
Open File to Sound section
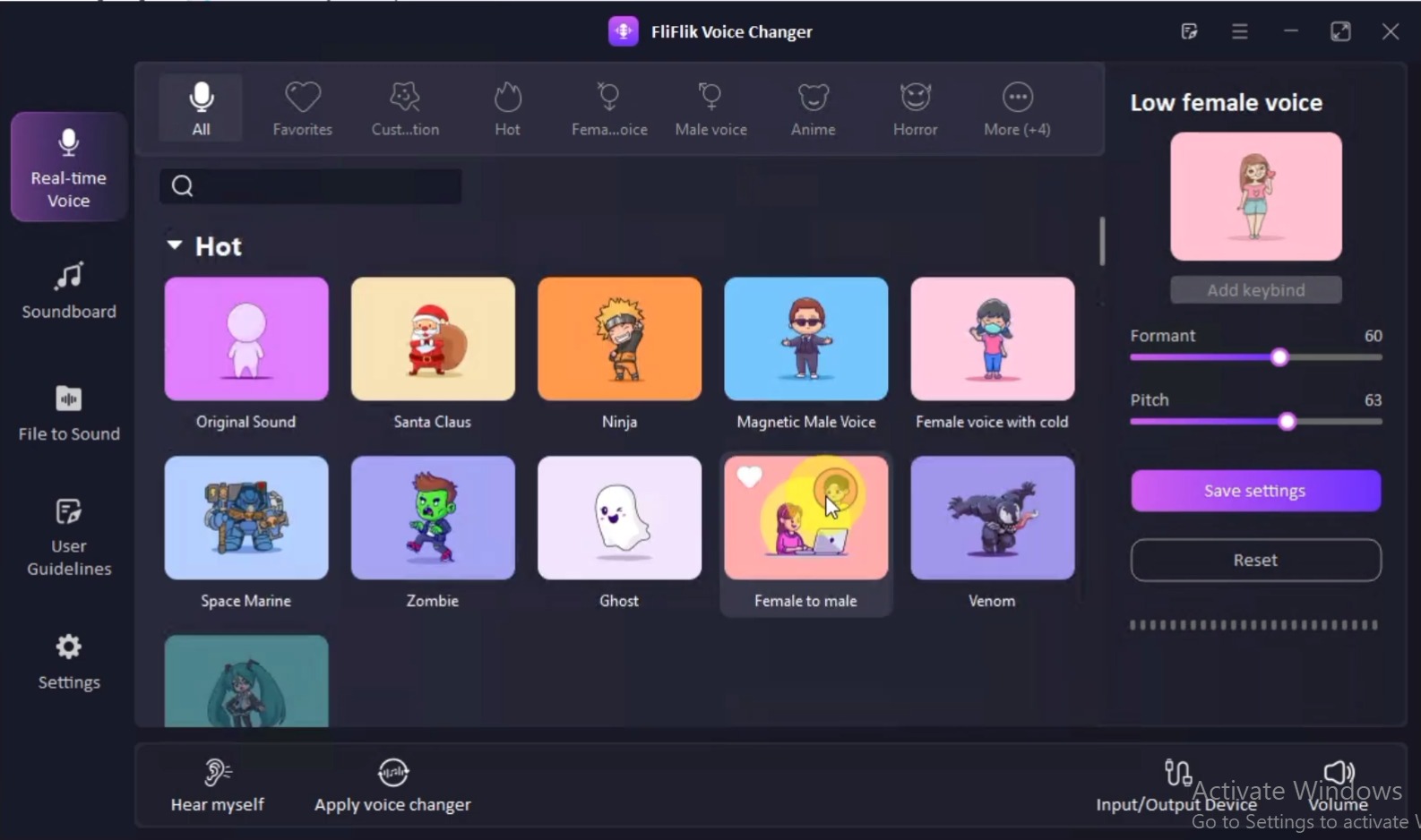pos(69,413)
